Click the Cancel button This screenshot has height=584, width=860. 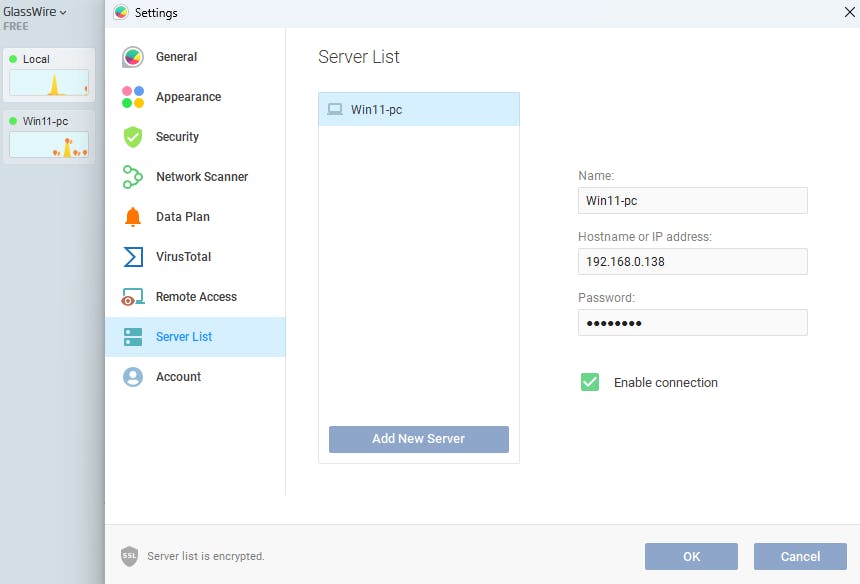800,557
